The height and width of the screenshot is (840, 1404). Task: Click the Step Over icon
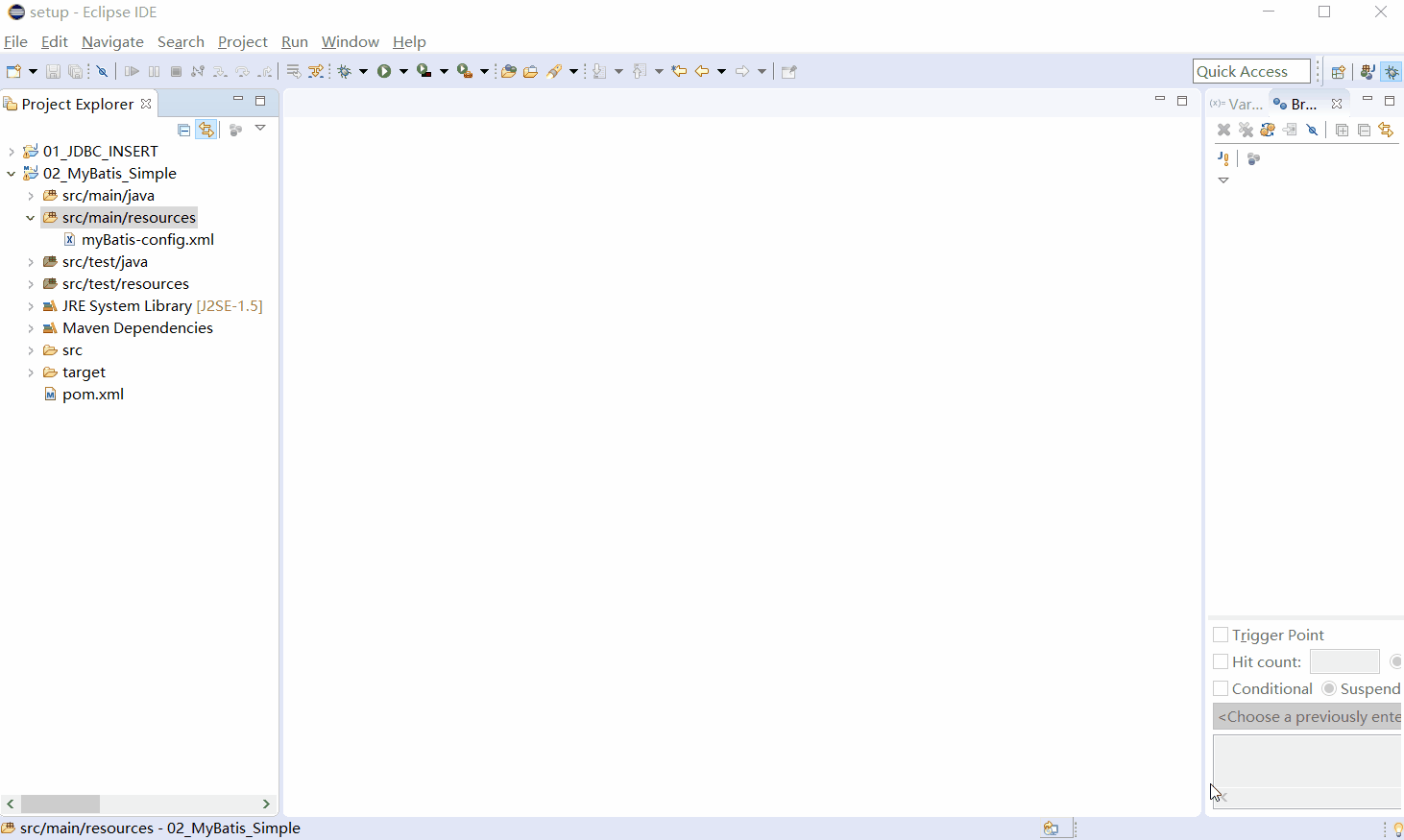242,71
